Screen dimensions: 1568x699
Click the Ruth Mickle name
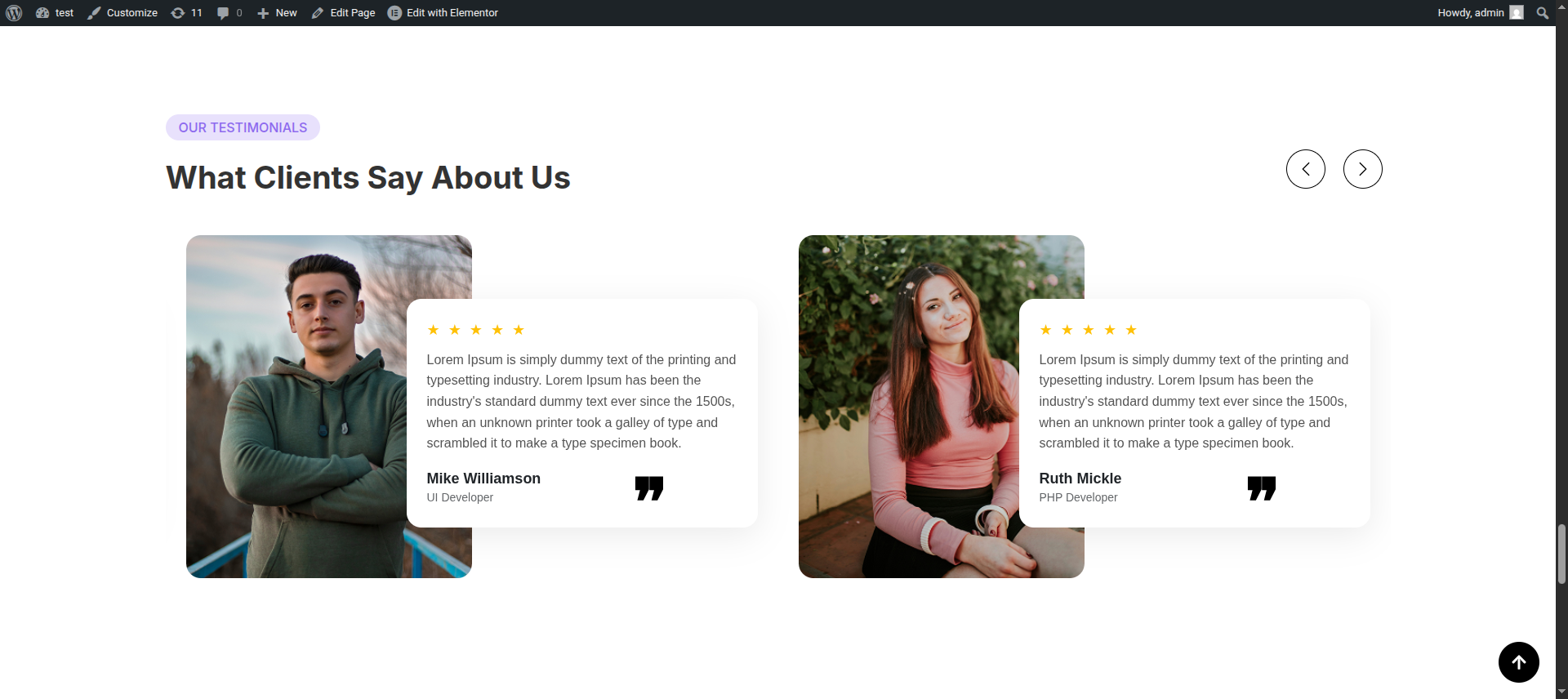(1080, 479)
